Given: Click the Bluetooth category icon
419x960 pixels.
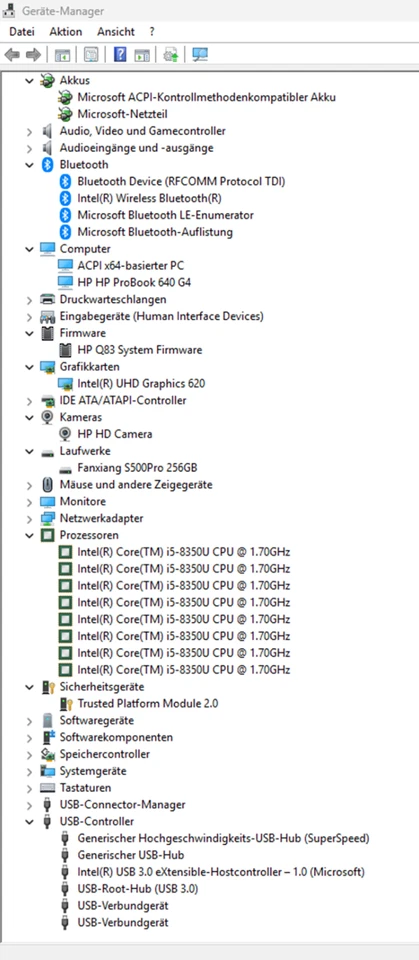Looking at the screenshot, I should [x=47, y=165].
